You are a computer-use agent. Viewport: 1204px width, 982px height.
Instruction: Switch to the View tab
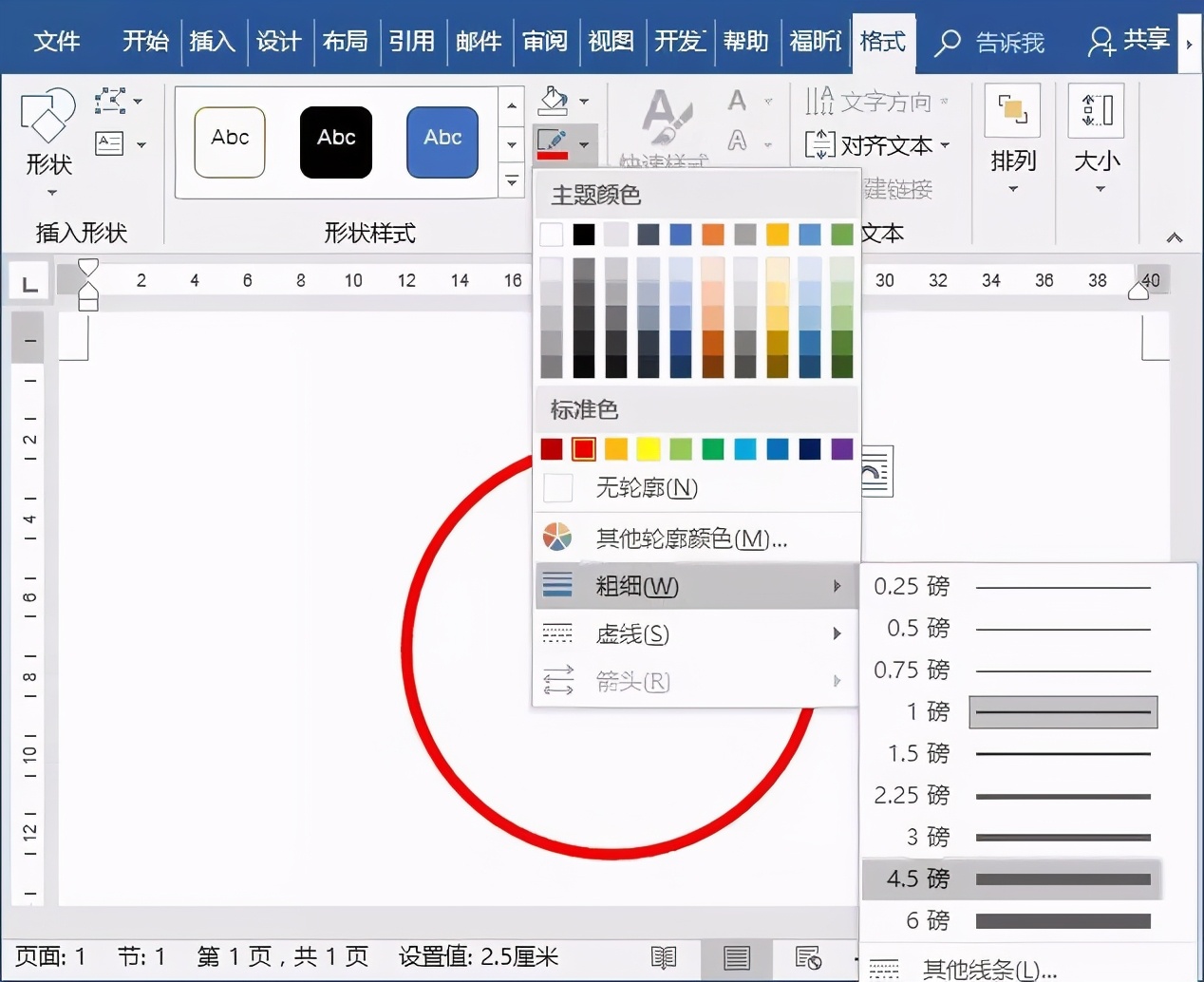(611, 41)
